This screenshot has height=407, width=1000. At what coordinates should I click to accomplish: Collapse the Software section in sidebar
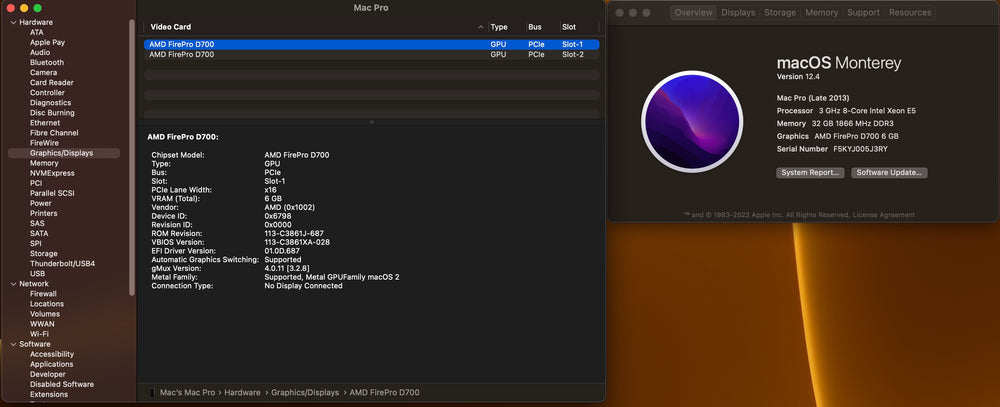click(x=13, y=344)
